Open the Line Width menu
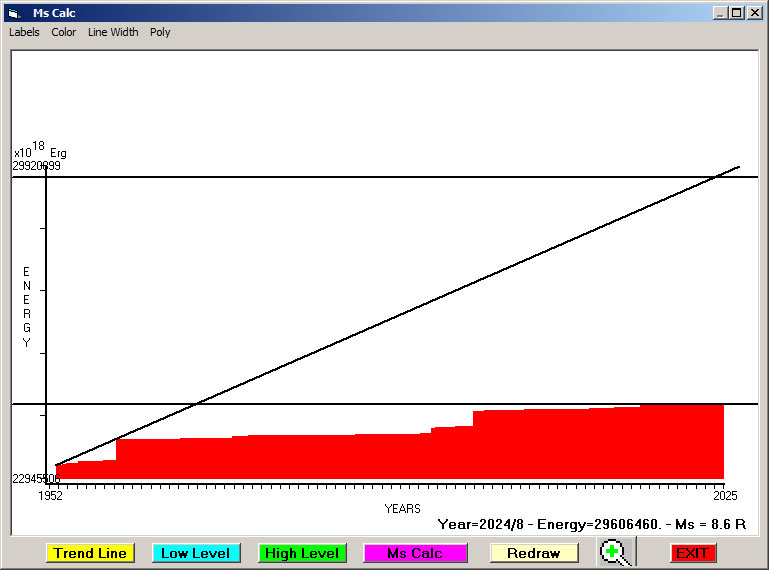 pyautogui.click(x=113, y=32)
